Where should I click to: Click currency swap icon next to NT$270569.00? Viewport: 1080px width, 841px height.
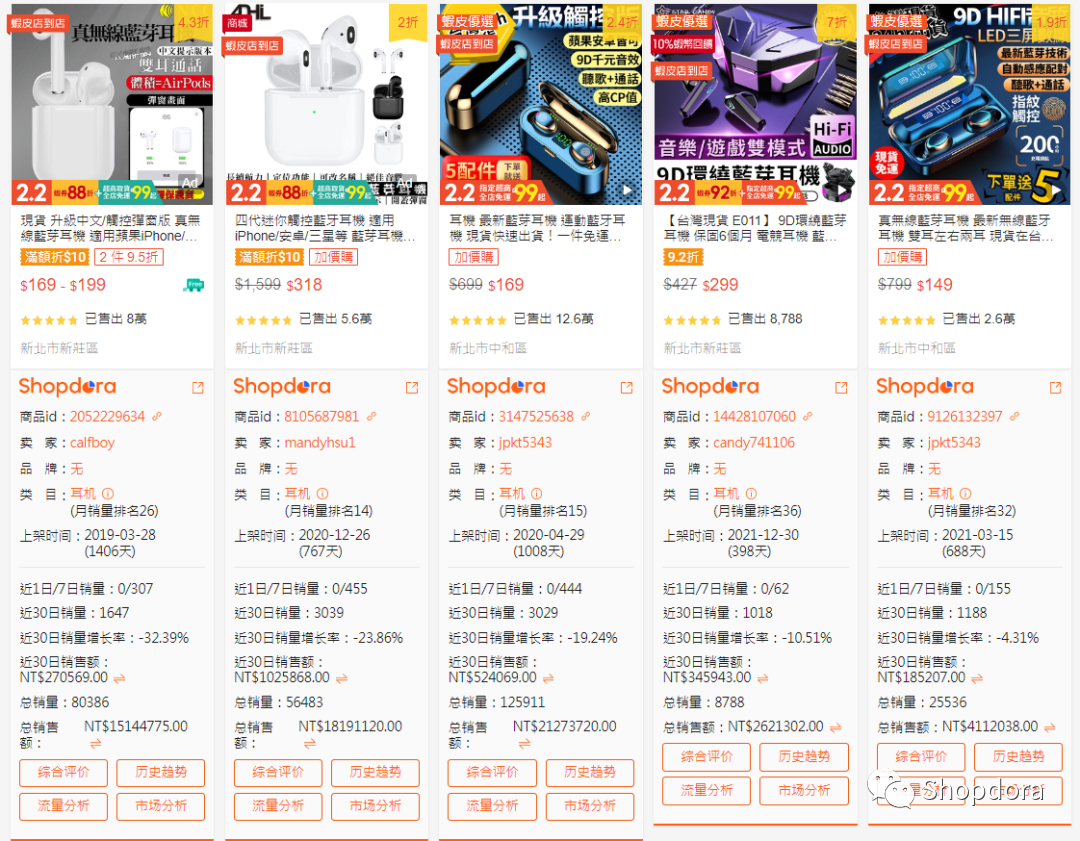point(120,678)
